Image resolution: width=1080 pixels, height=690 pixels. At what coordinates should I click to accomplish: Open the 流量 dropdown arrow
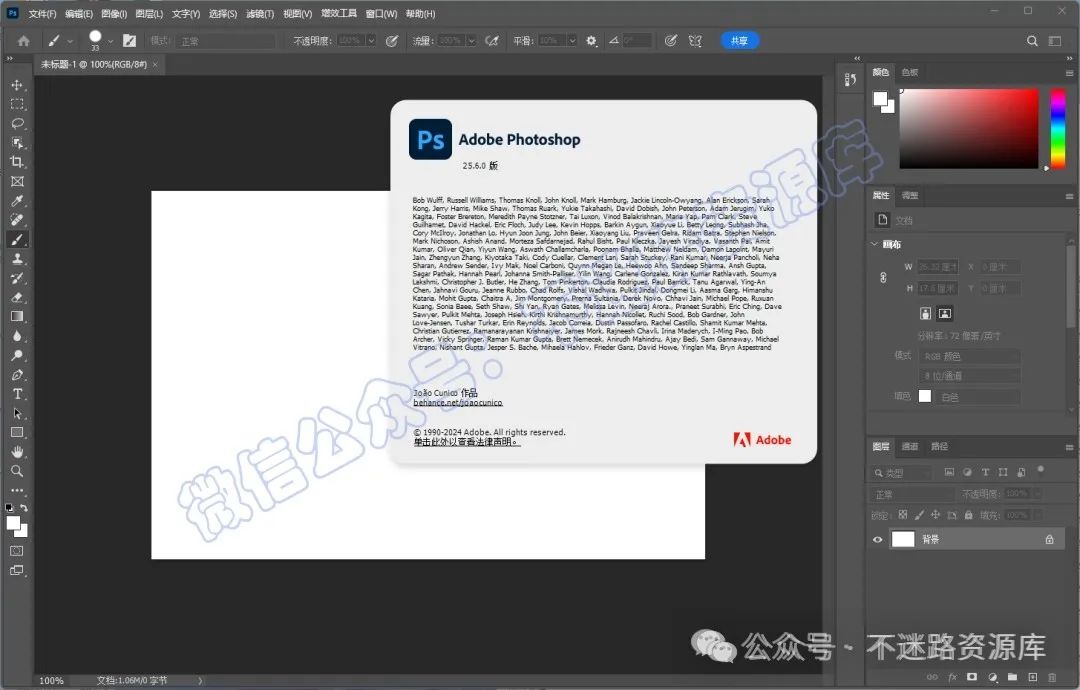tap(472, 41)
